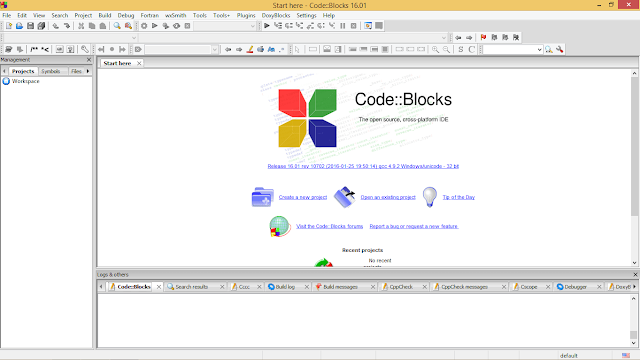The height and width of the screenshot is (360, 640).
Task: Toggle source with S icon
Action: click(x=461, y=49)
